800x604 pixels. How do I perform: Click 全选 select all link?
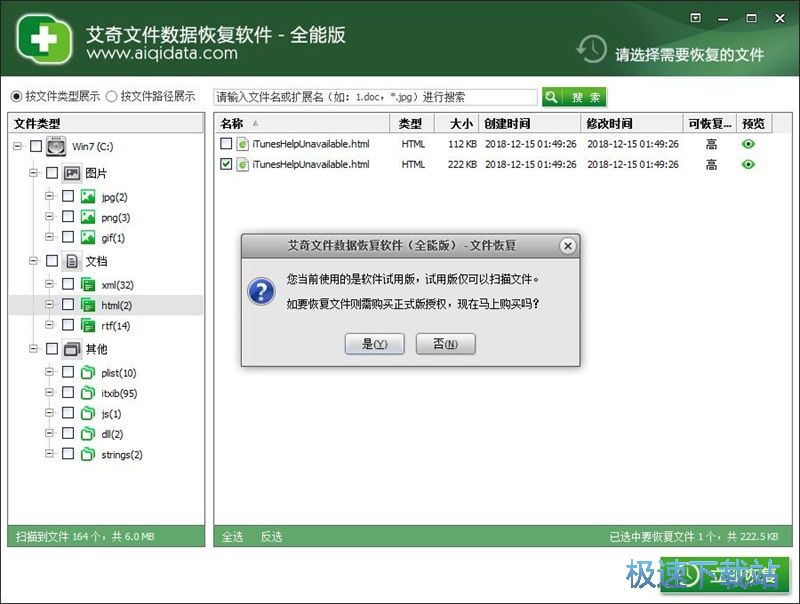(x=233, y=537)
